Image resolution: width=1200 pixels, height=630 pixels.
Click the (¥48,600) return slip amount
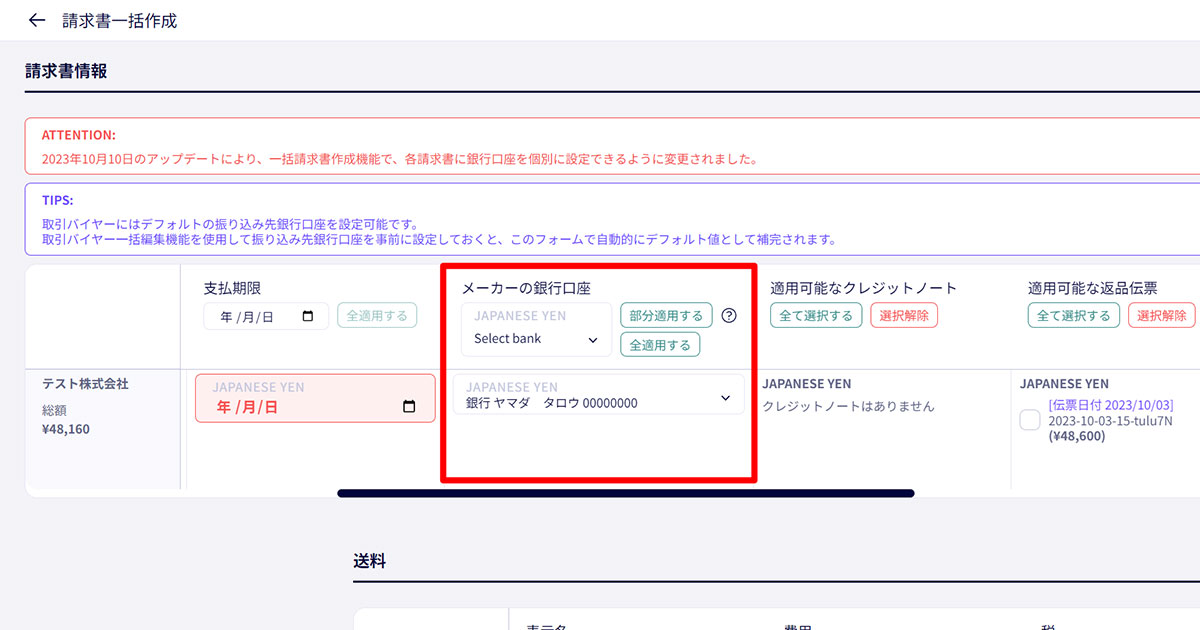point(1076,436)
